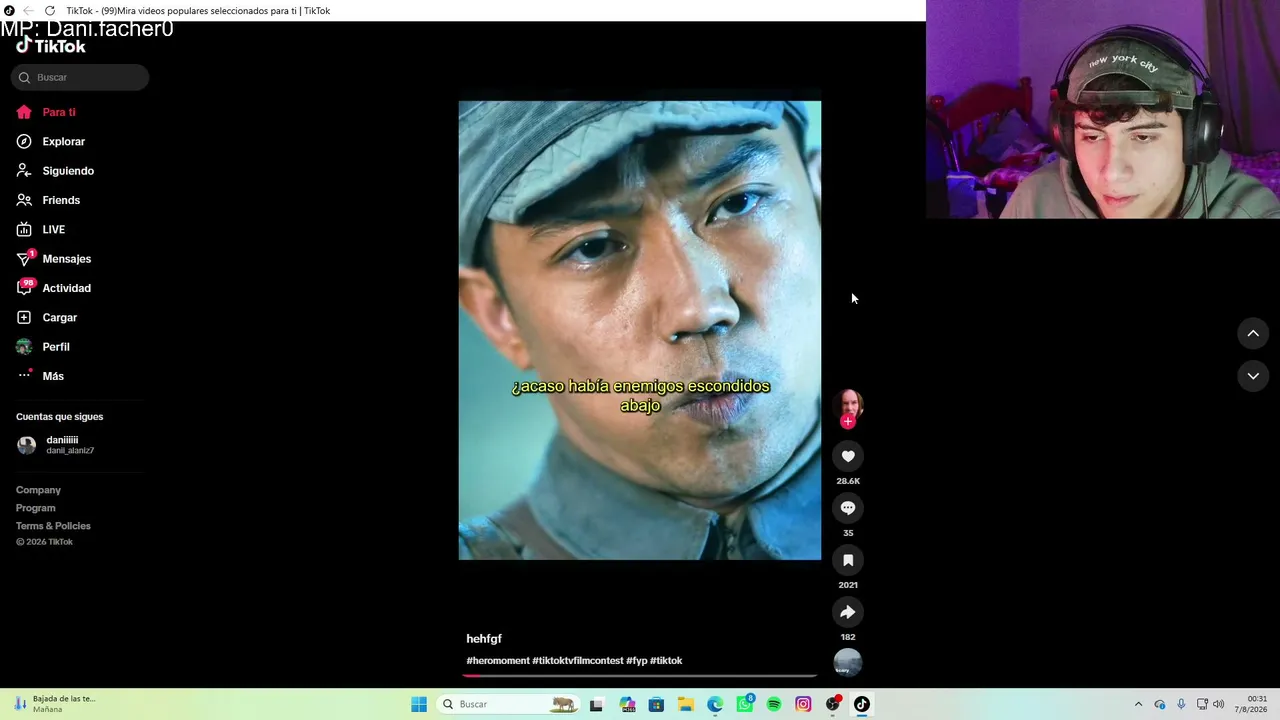Open the hehfgf creator username
Screen dimensions: 1280x720
tap(484, 639)
